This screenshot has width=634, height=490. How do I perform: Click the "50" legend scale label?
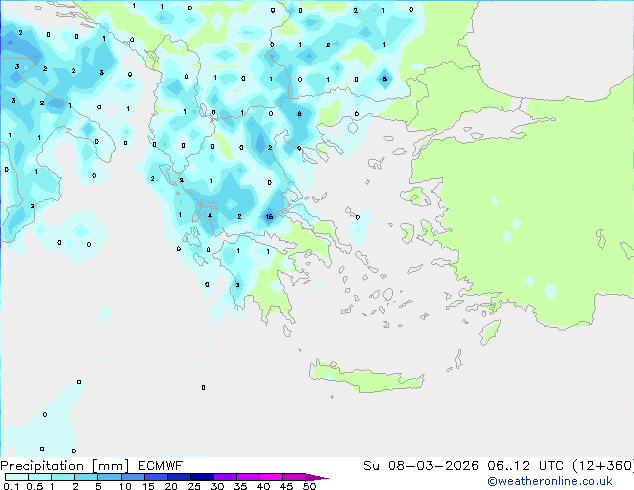pyautogui.click(x=309, y=486)
